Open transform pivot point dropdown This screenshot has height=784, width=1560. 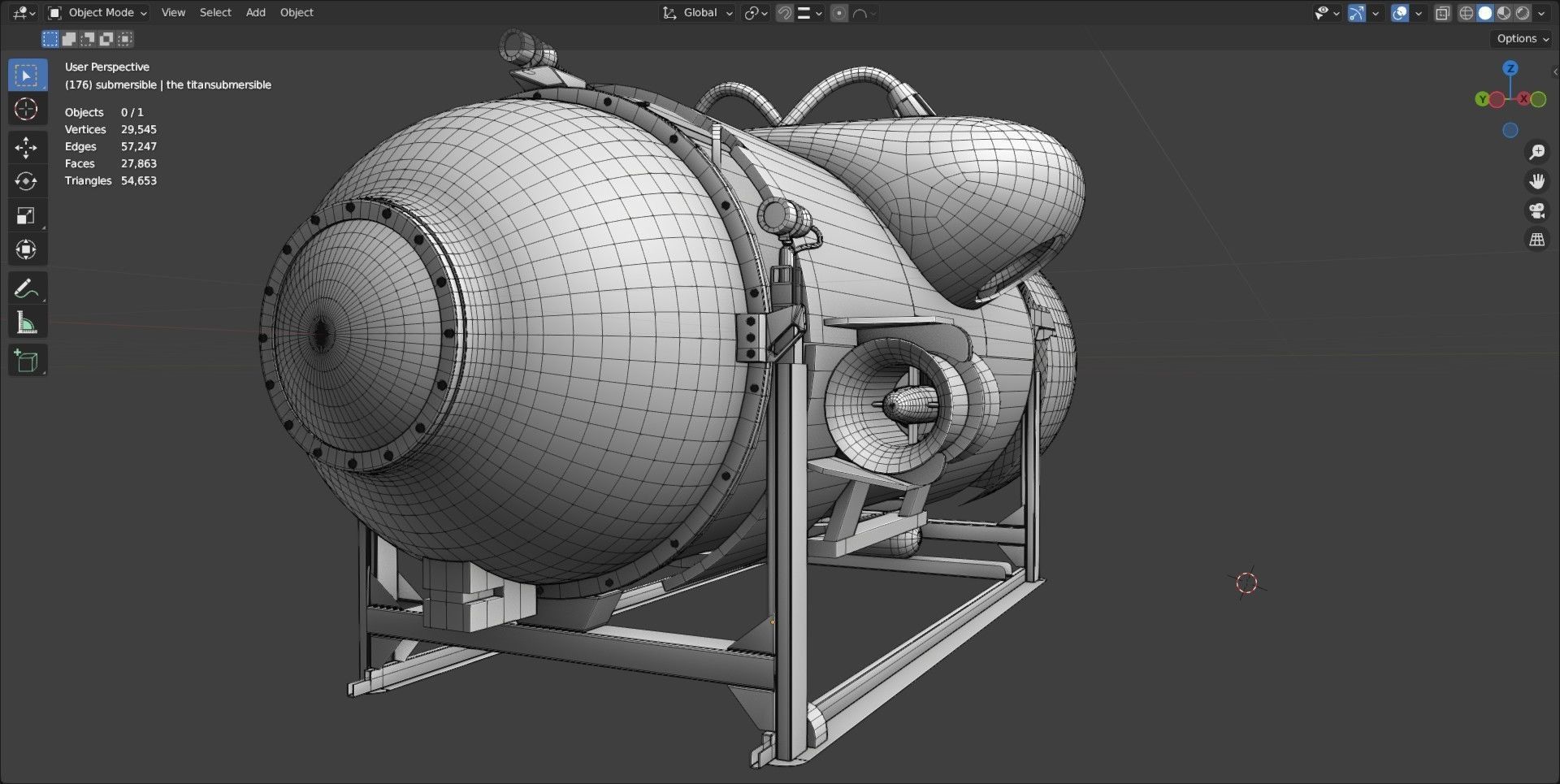pos(756,13)
